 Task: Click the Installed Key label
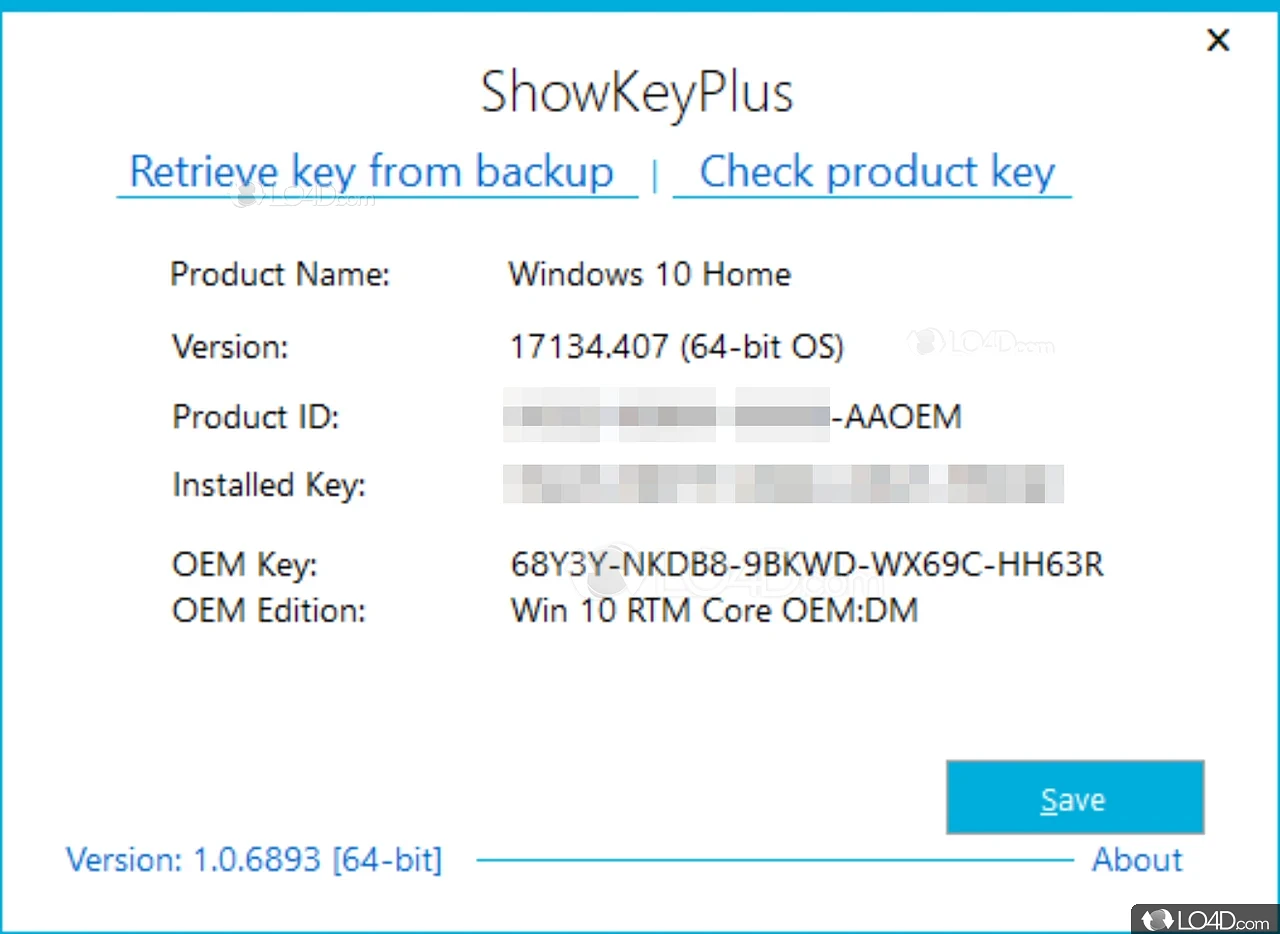pos(269,485)
